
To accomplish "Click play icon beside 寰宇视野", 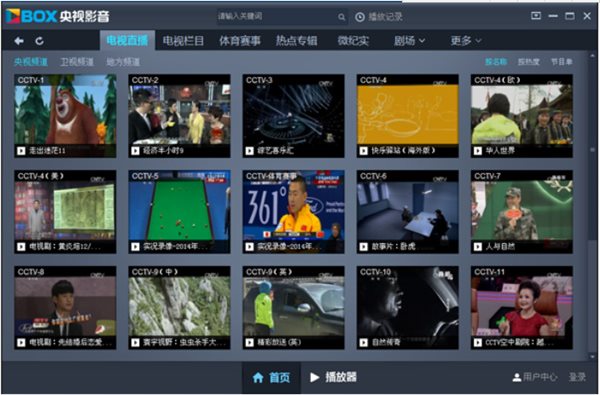I will pyautogui.click(x=135, y=343).
